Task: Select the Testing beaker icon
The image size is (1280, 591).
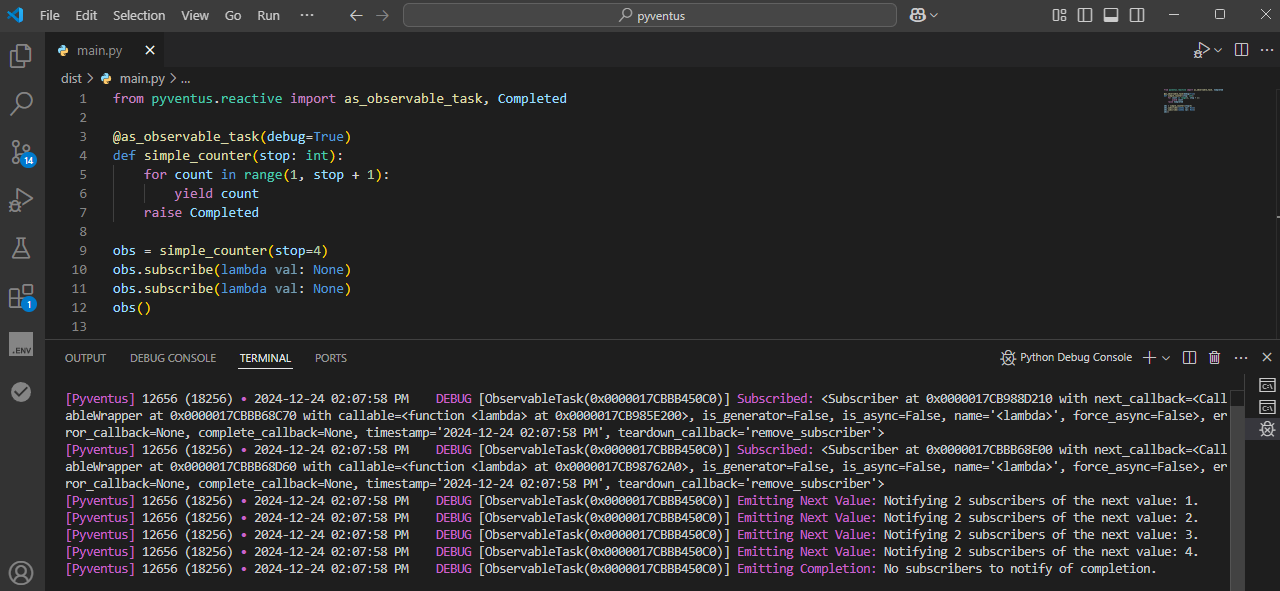Action: 21,247
